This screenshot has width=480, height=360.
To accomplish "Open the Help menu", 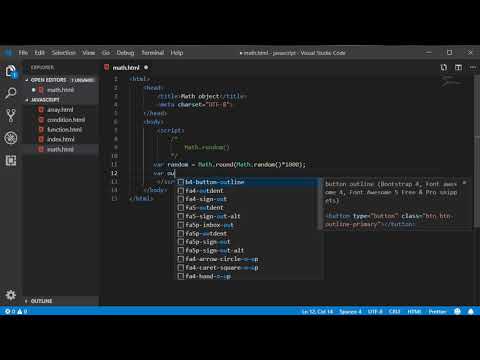I will click(177, 53).
